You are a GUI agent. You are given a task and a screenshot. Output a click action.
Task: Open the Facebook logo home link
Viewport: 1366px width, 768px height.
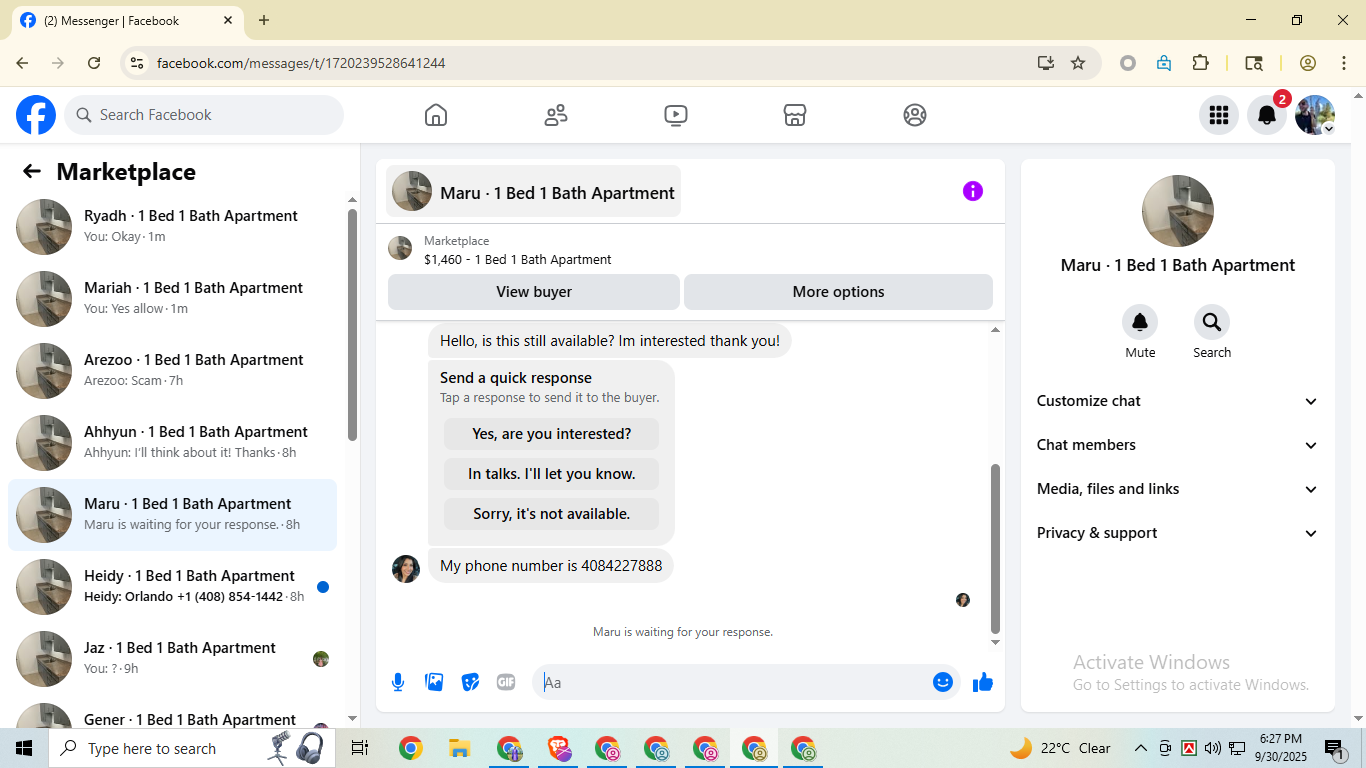click(36, 115)
